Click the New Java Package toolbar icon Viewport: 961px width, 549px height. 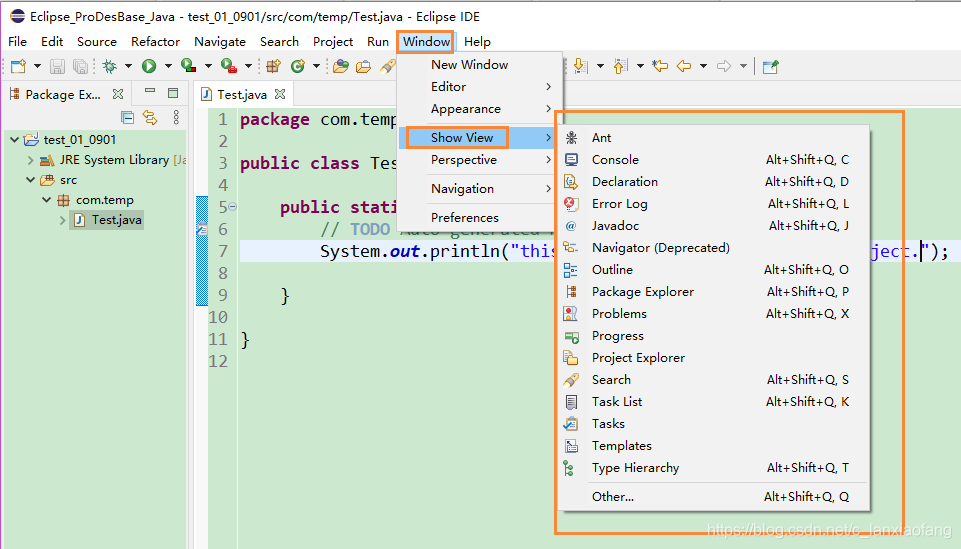[x=273, y=66]
